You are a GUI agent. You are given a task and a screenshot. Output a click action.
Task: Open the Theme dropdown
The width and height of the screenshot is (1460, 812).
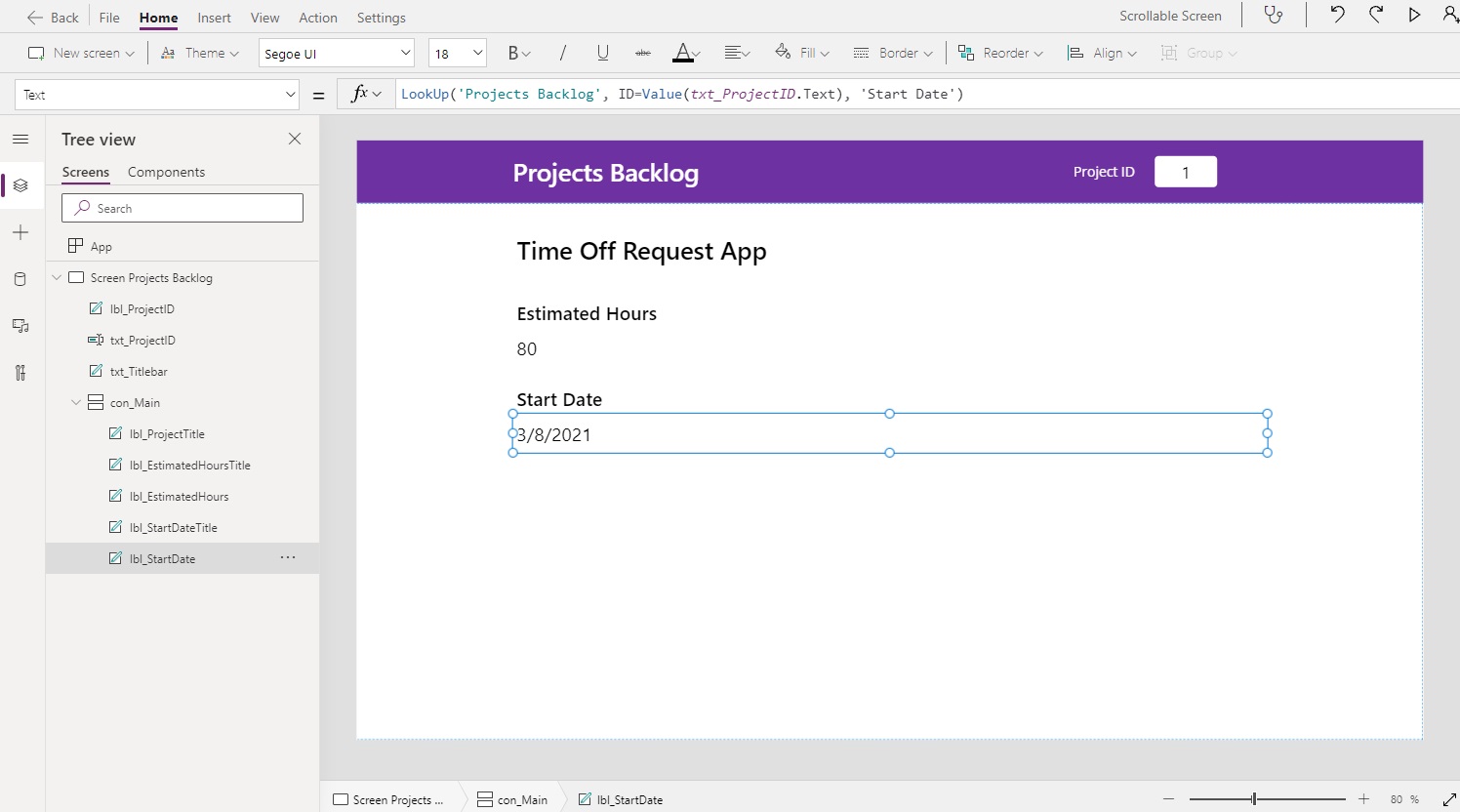point(200,53)
